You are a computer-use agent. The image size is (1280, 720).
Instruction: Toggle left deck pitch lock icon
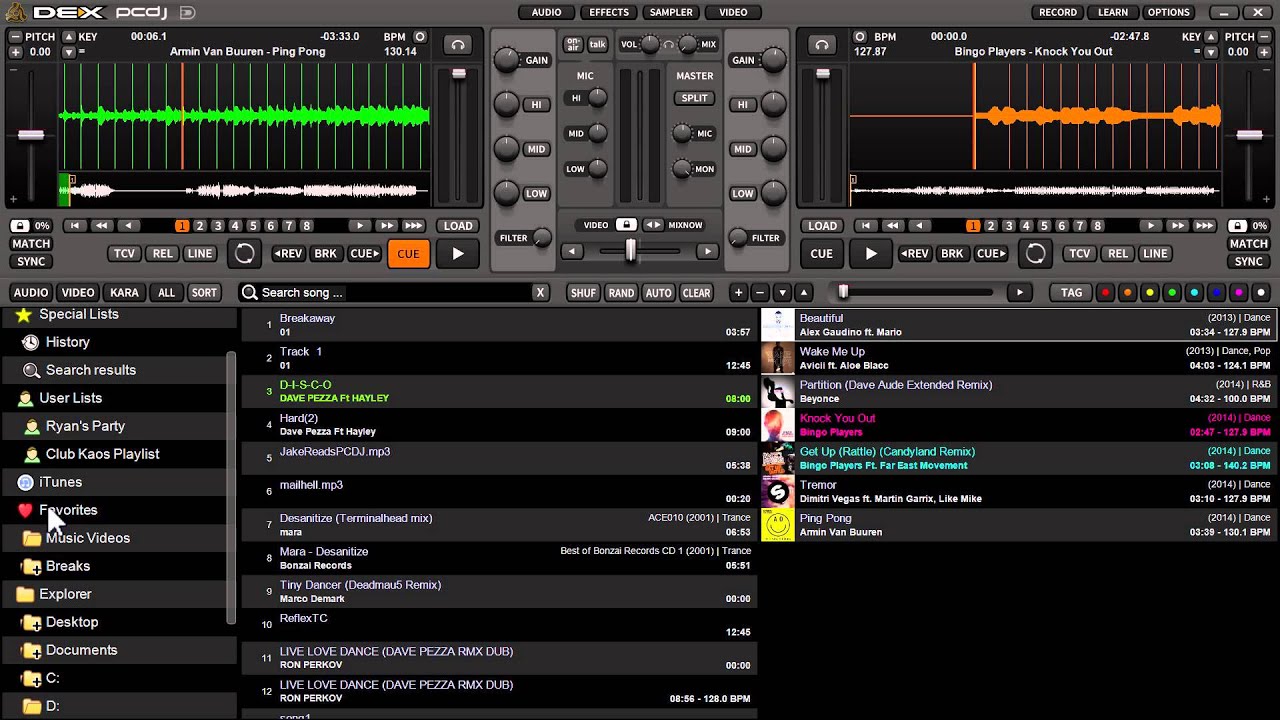(20, 226)
